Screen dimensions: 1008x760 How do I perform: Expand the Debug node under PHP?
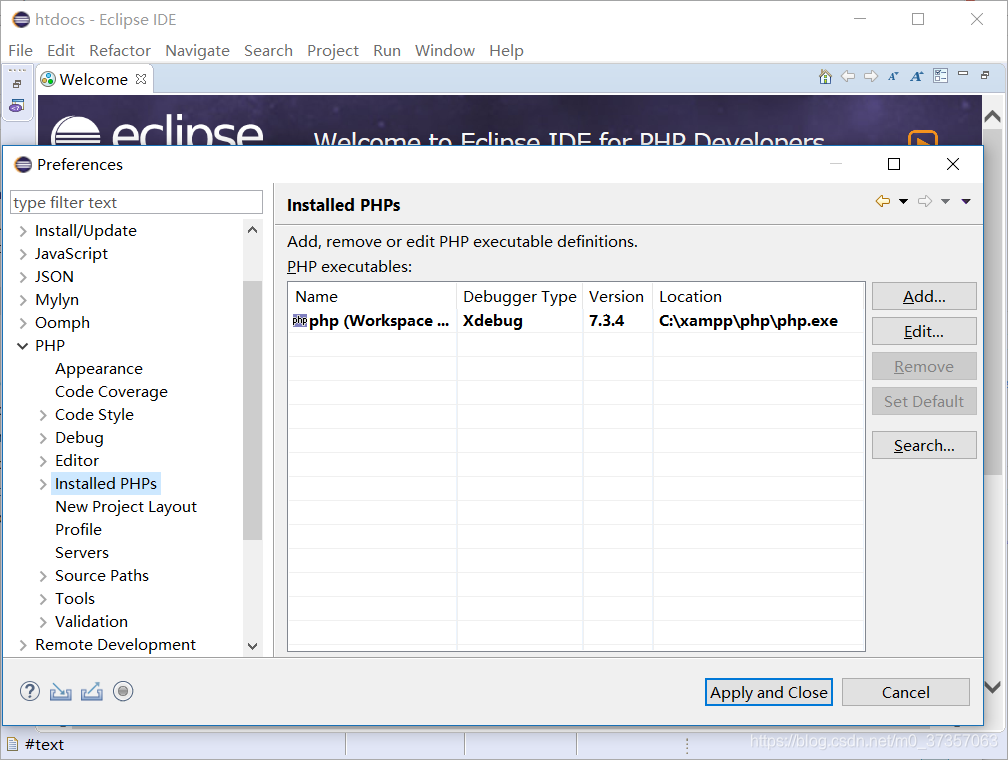pos(43,439)
